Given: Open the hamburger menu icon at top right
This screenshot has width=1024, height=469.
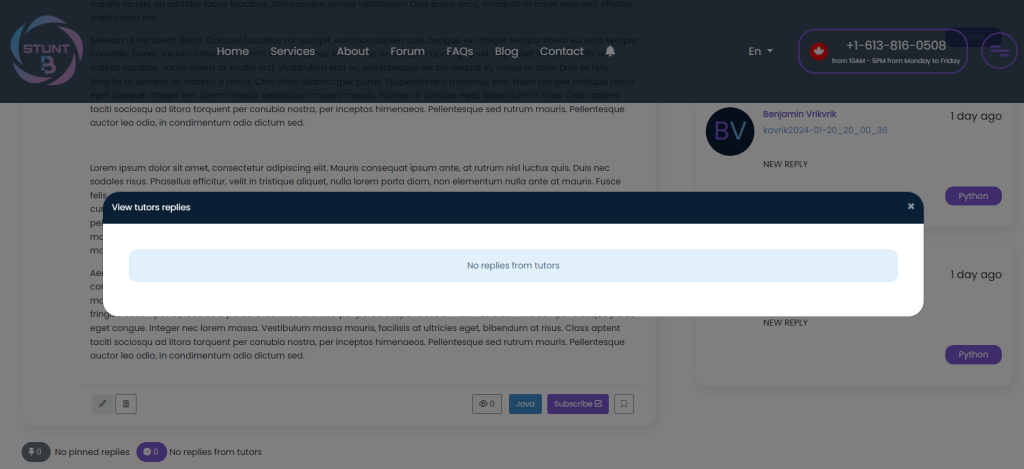Looking at the screenshot, I should pos(999,51).
